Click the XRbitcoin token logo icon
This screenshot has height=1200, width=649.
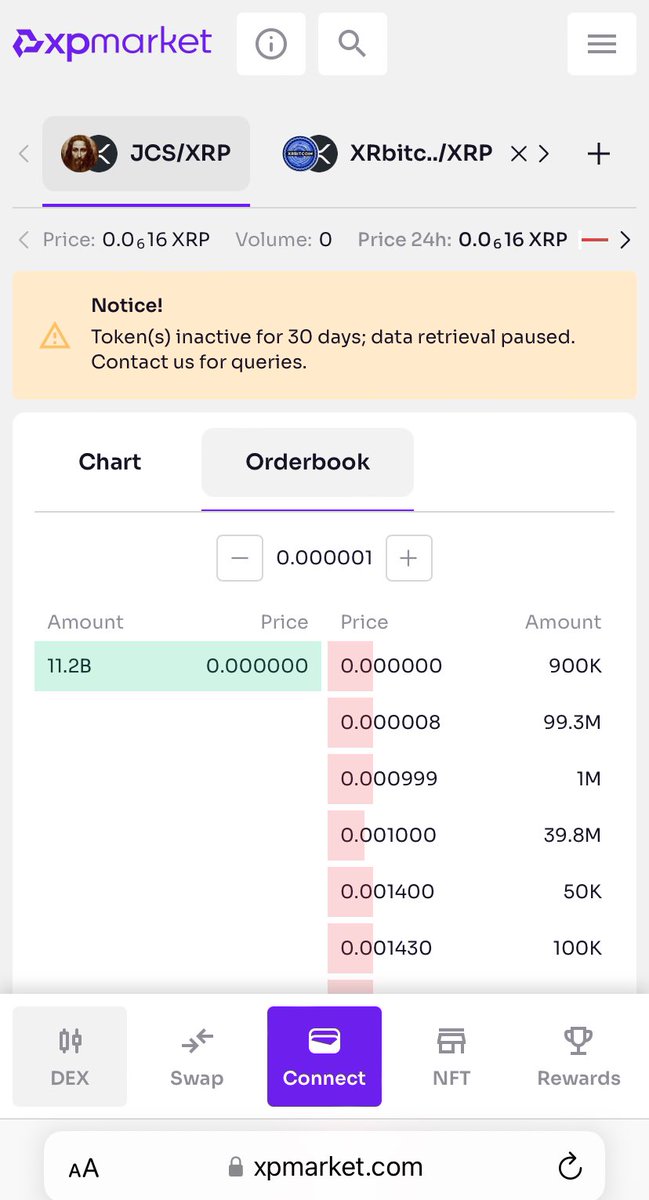[x=299, y=153]
